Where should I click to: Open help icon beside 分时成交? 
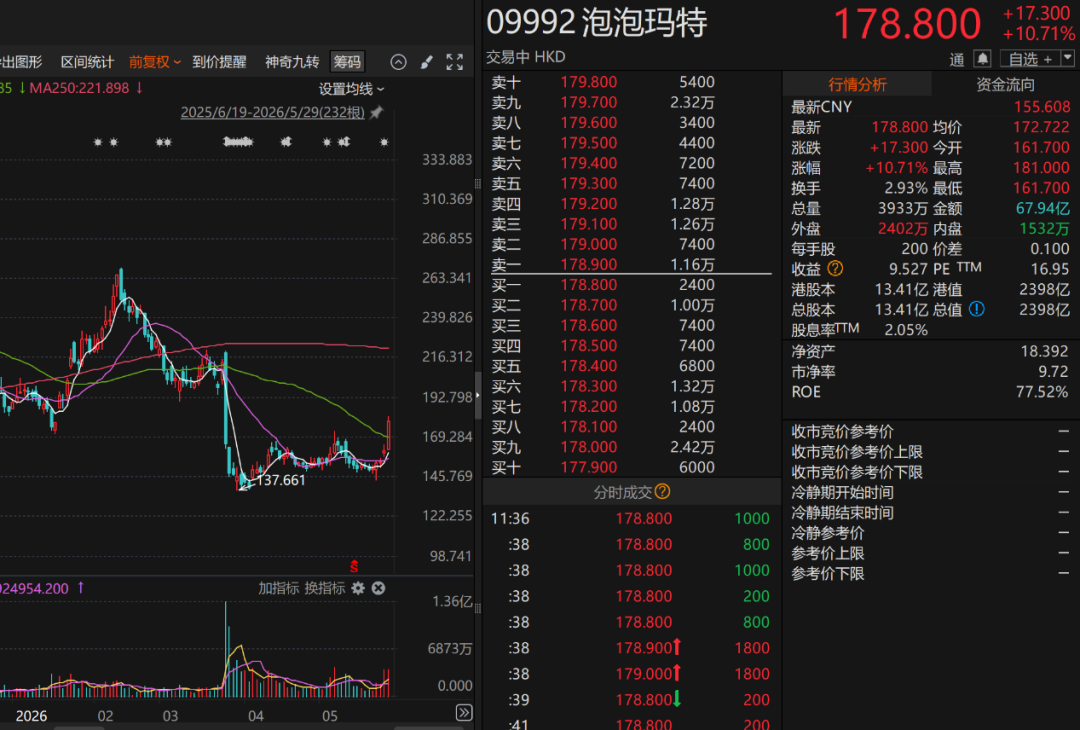click(x=662, y=492)
